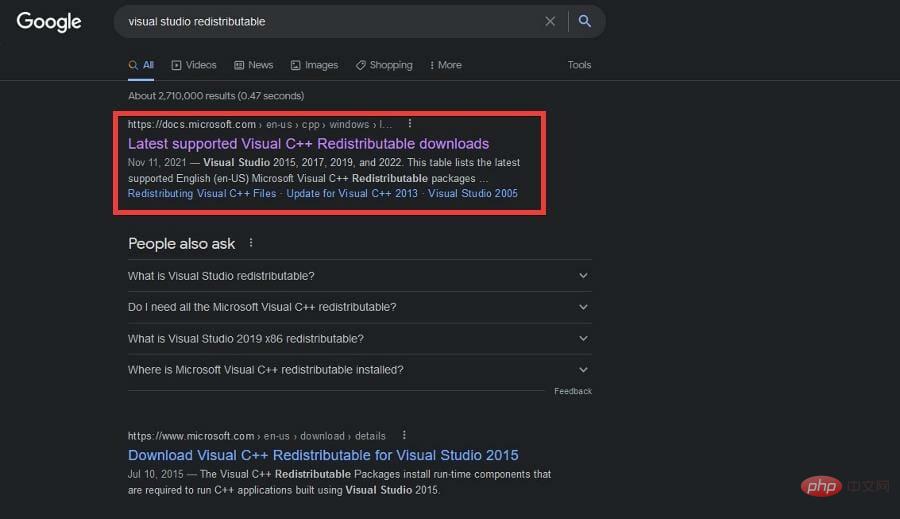Click the Google logo

point(49,21)
